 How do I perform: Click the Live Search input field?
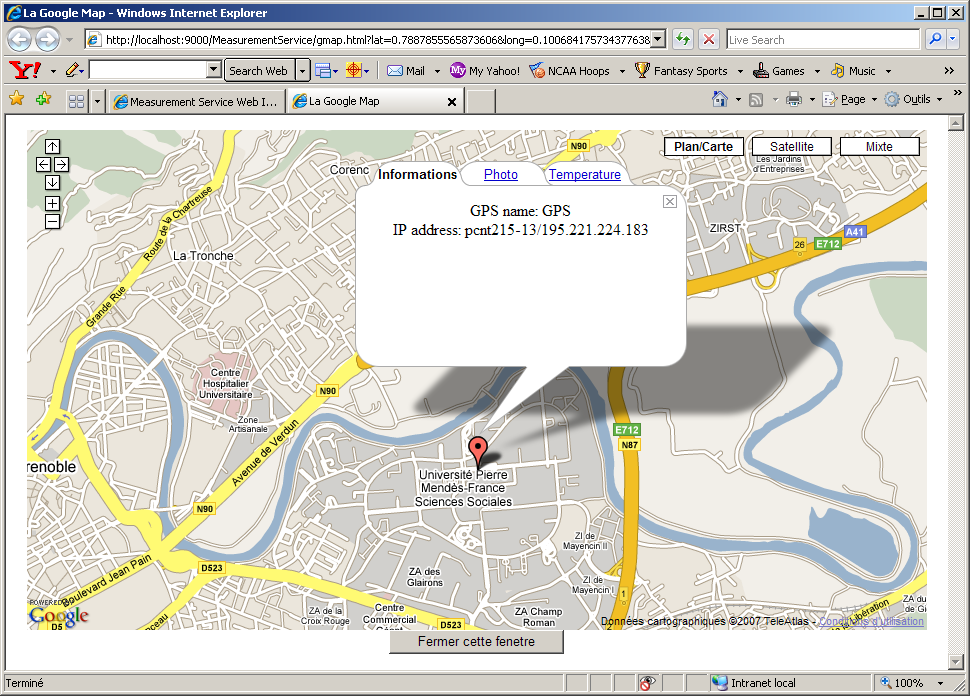pyautogui.click(x=823, y=40)
